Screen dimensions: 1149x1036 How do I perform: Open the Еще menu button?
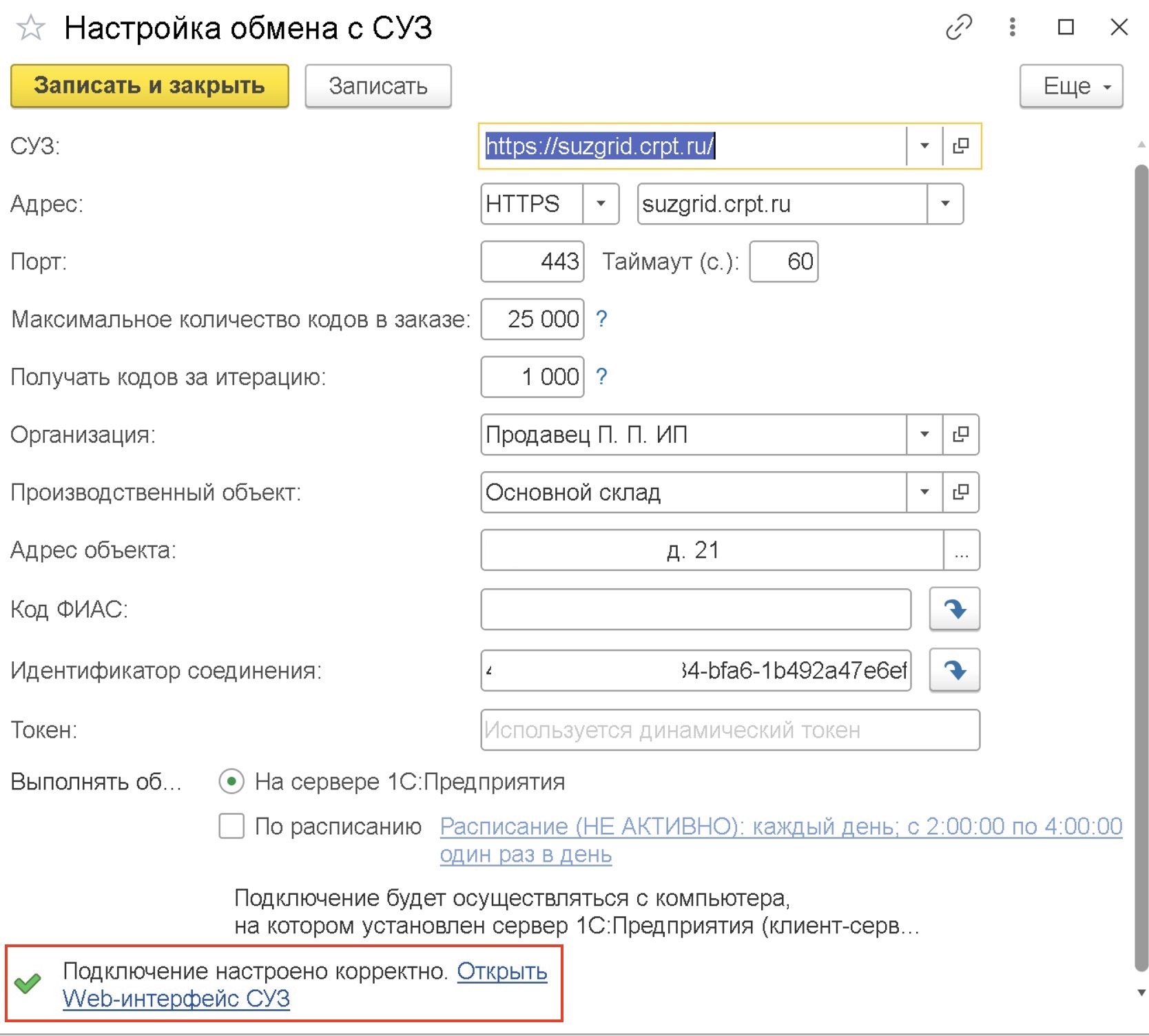click(x=1071, y=86)
